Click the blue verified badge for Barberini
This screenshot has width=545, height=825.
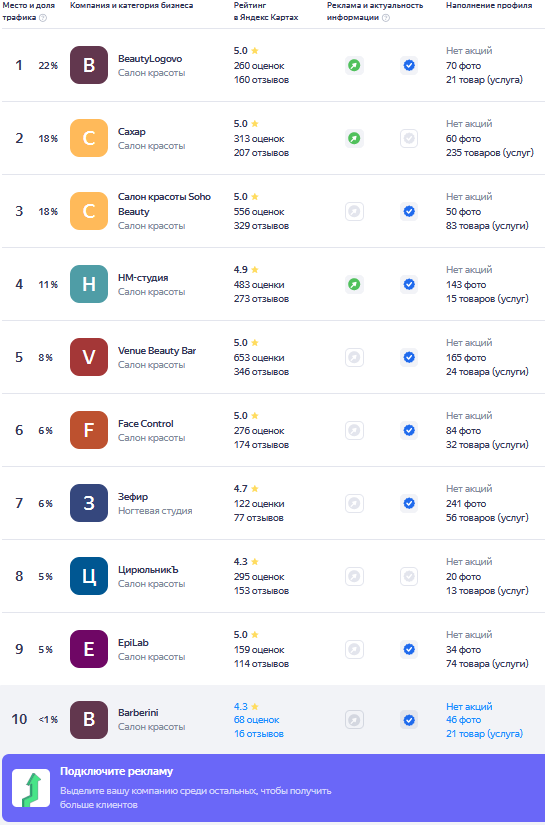pos(409,720)
